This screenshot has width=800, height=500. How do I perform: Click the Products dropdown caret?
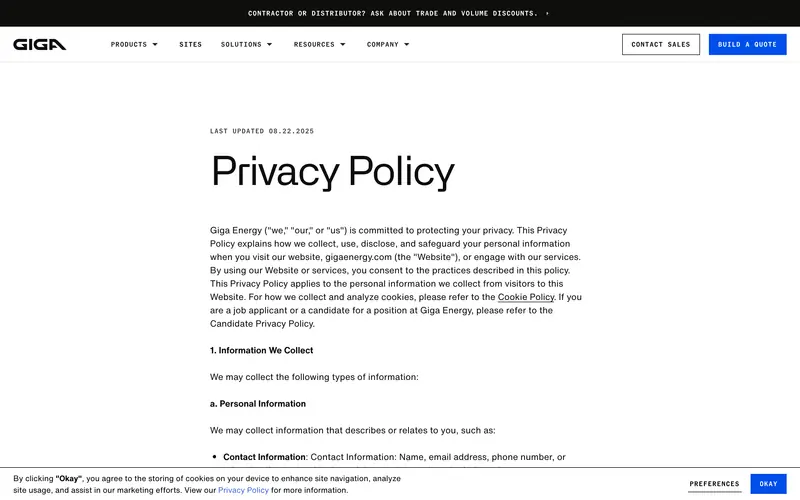155,45
